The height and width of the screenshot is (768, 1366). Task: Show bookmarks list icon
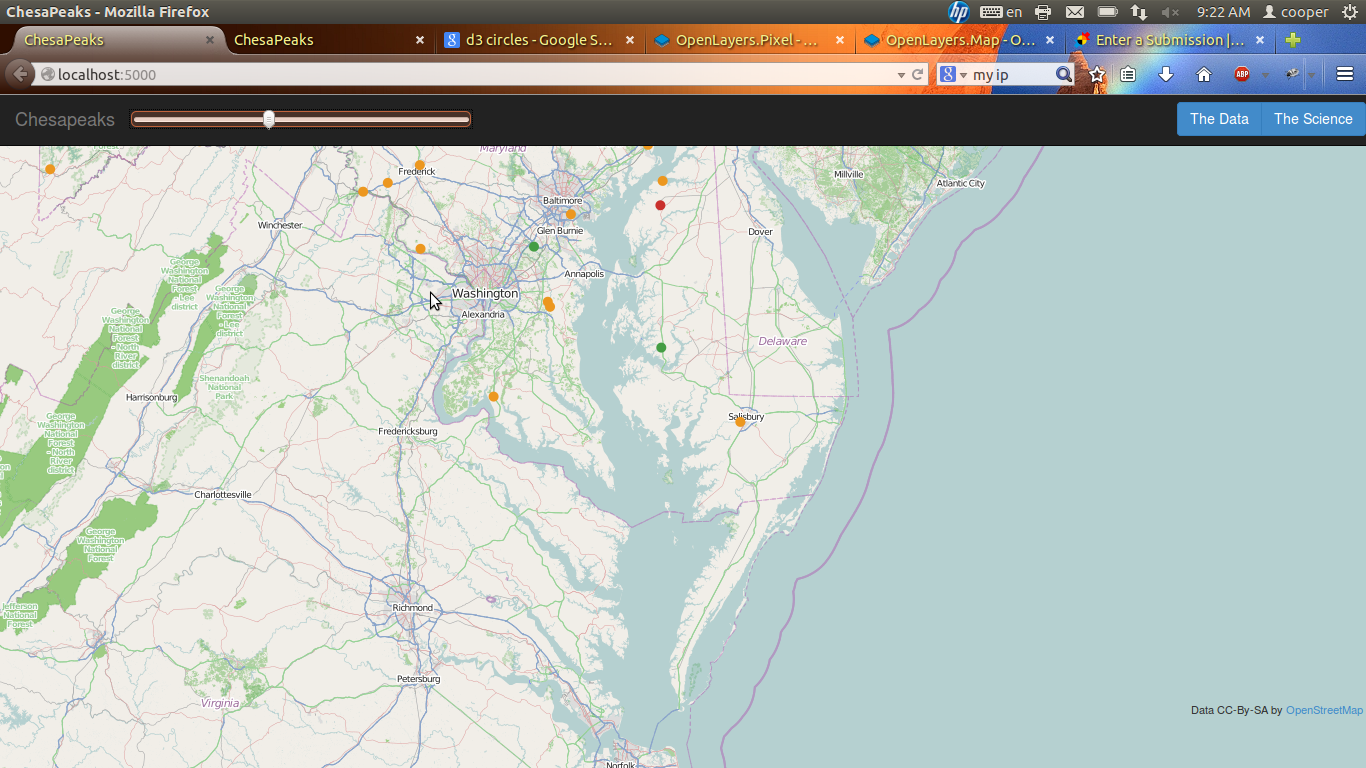click(x=1128, y=75)
